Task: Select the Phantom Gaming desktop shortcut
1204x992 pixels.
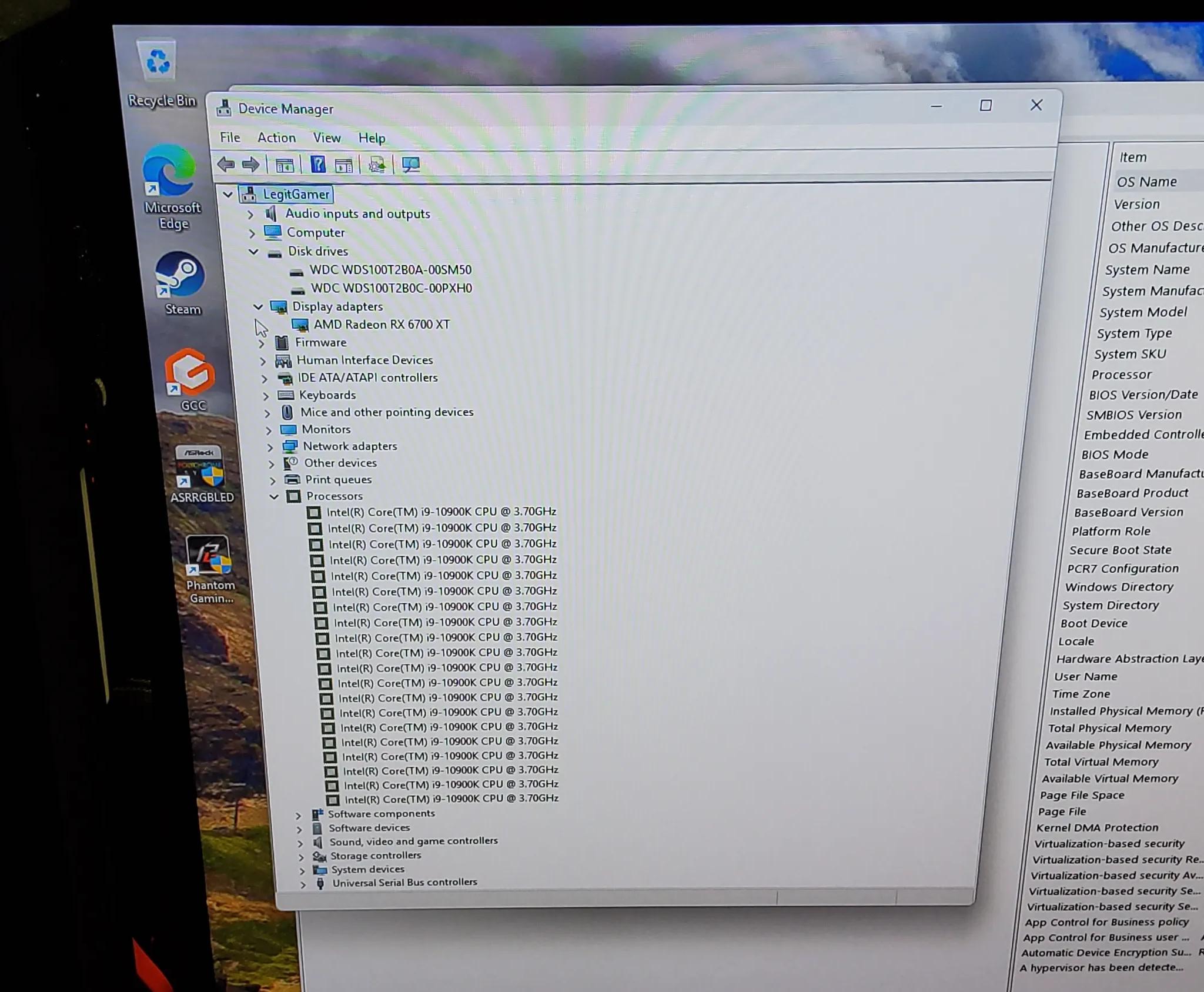Action: tap(210, 570)
